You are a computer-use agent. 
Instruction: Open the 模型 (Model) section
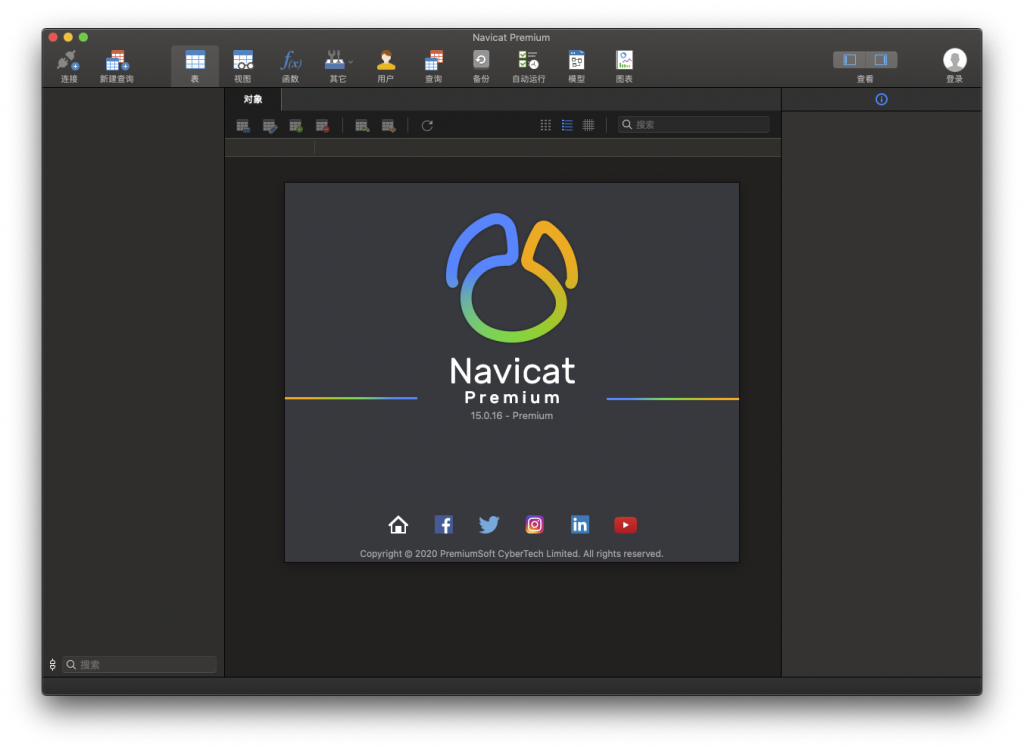click(576, 66)
